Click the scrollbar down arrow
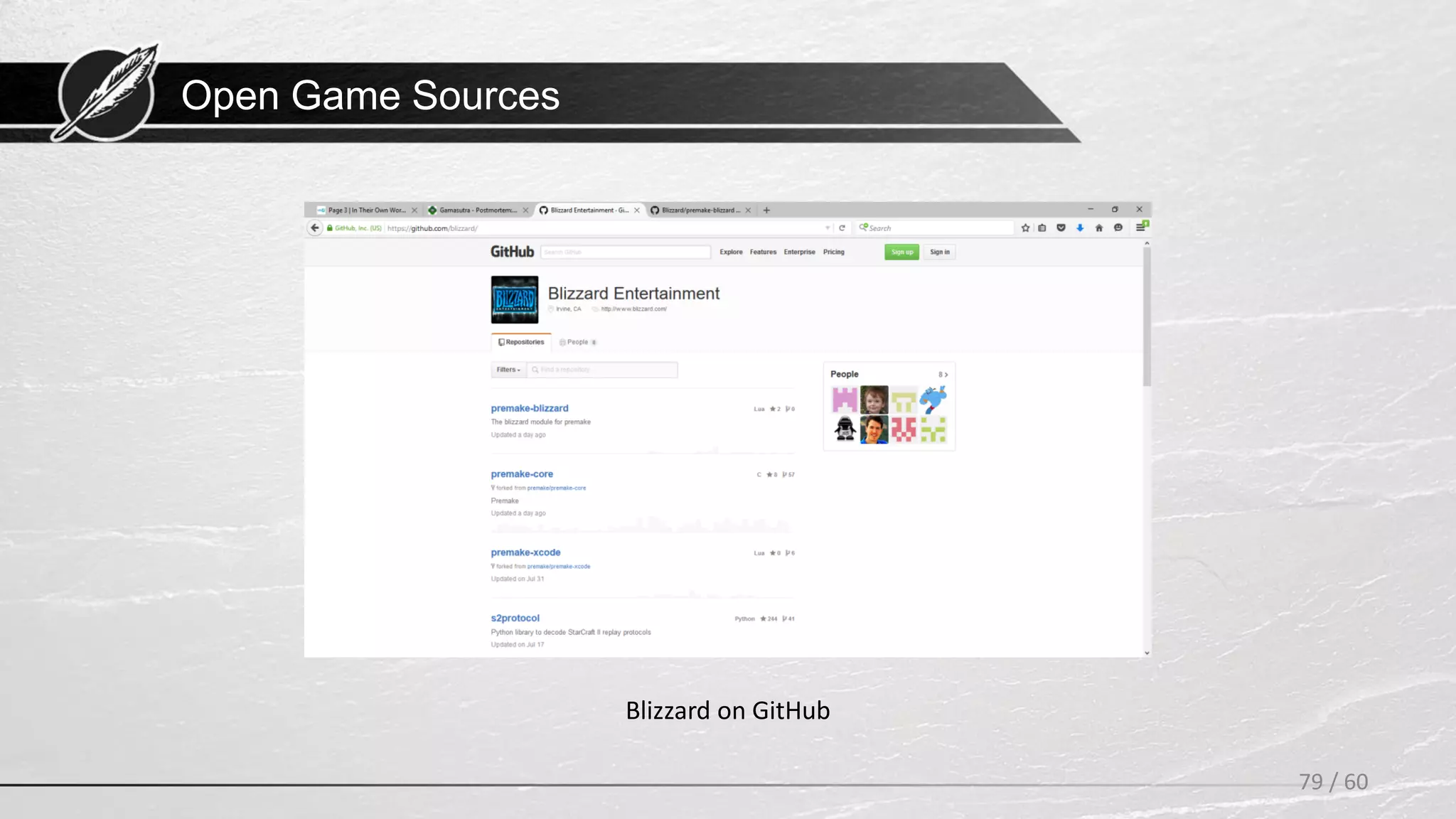 (x=1147, y=653)
